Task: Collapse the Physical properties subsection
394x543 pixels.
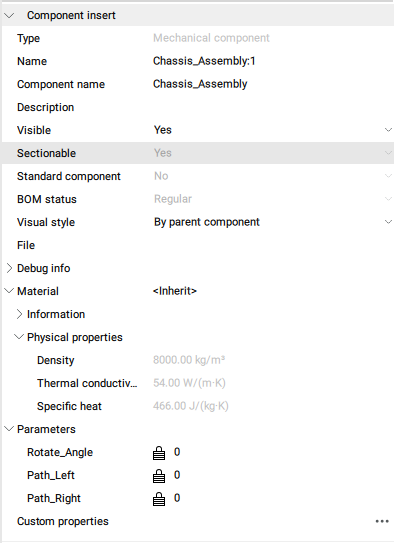Action: pos(19,337)
